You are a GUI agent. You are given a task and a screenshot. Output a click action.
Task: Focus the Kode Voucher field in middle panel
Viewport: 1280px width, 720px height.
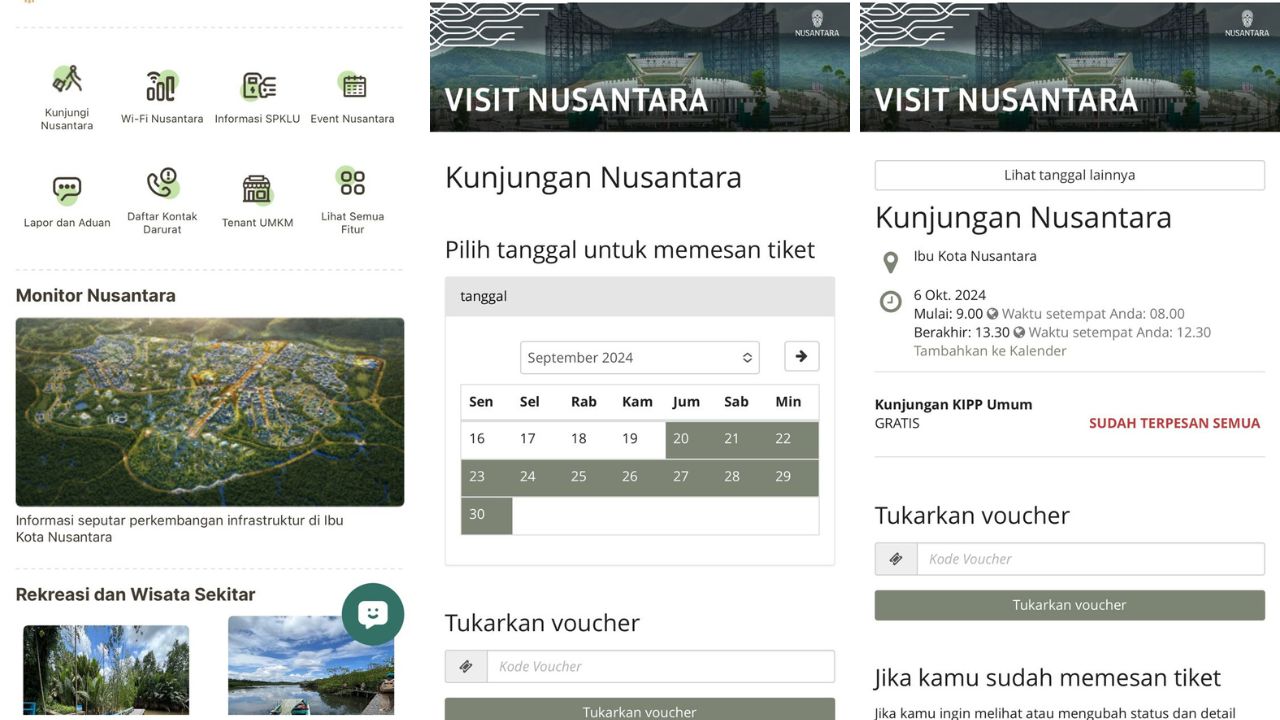coord(660,666)
